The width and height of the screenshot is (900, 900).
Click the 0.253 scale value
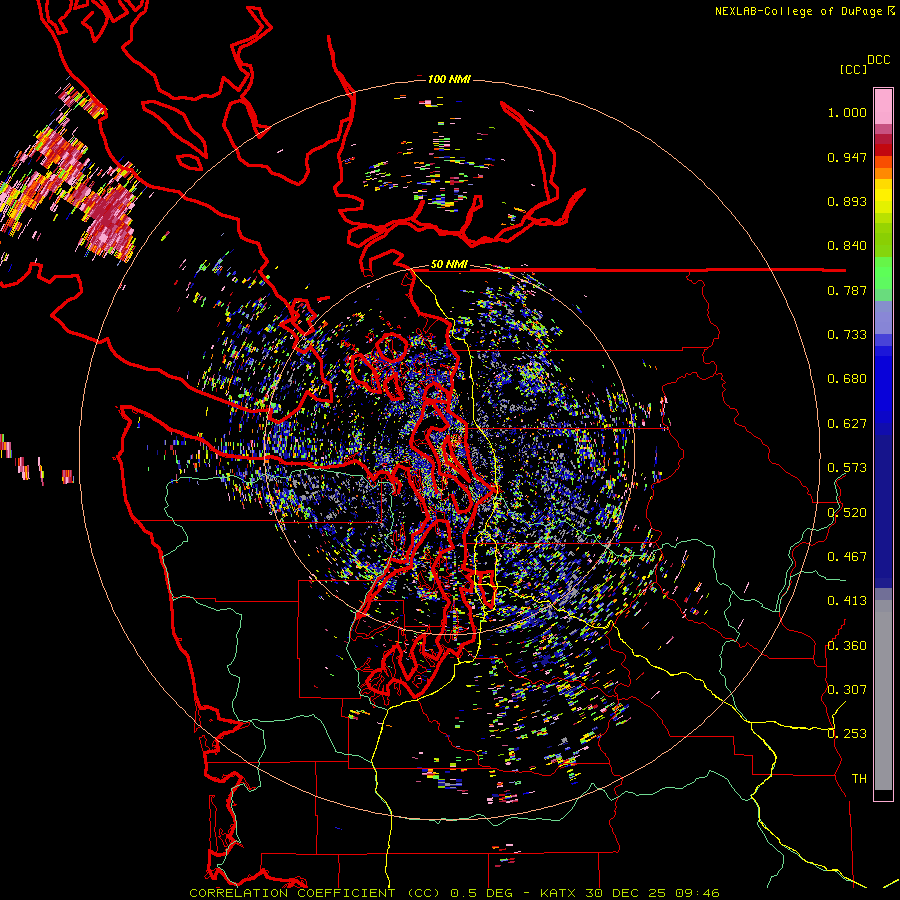coord(847,734)
